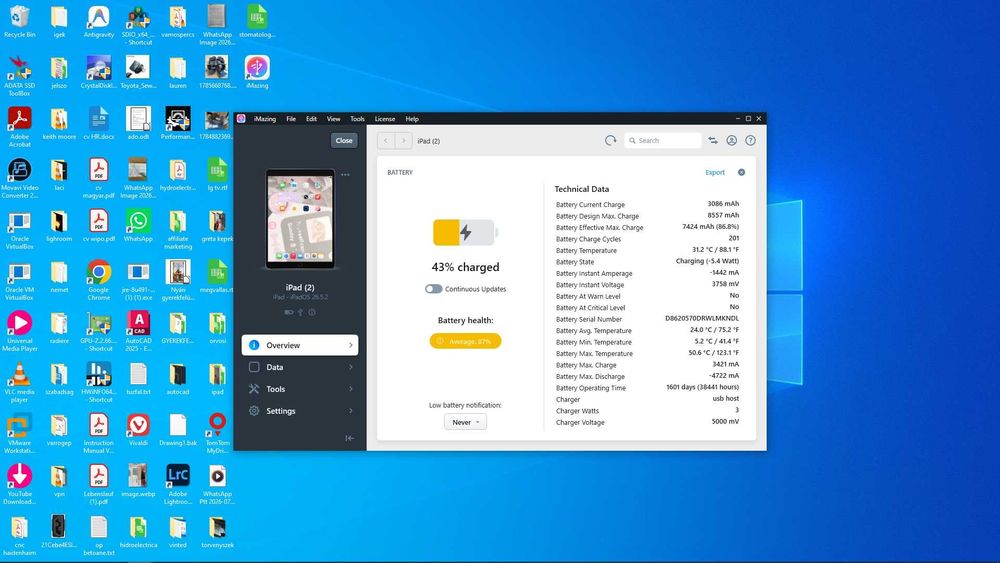This screenshot has height=563, width=1000.
Task: Open TomTom MyDrive desktop icon
Action: tap(217, 433)
